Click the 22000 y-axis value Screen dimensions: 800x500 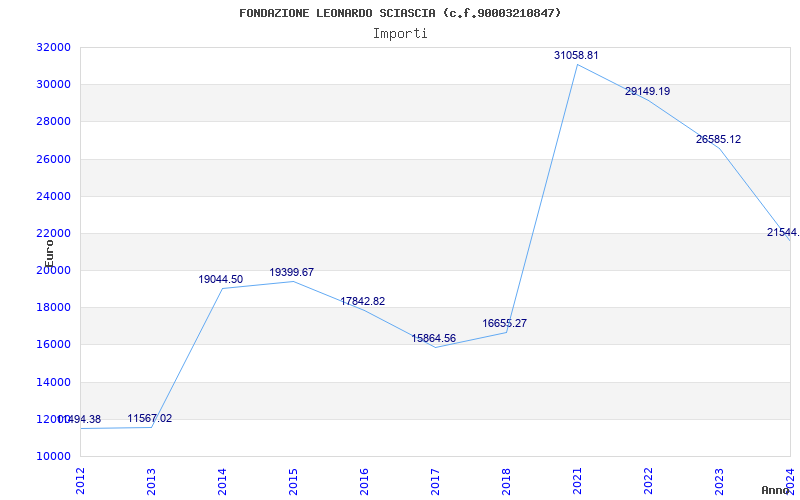tap(53, 234)
